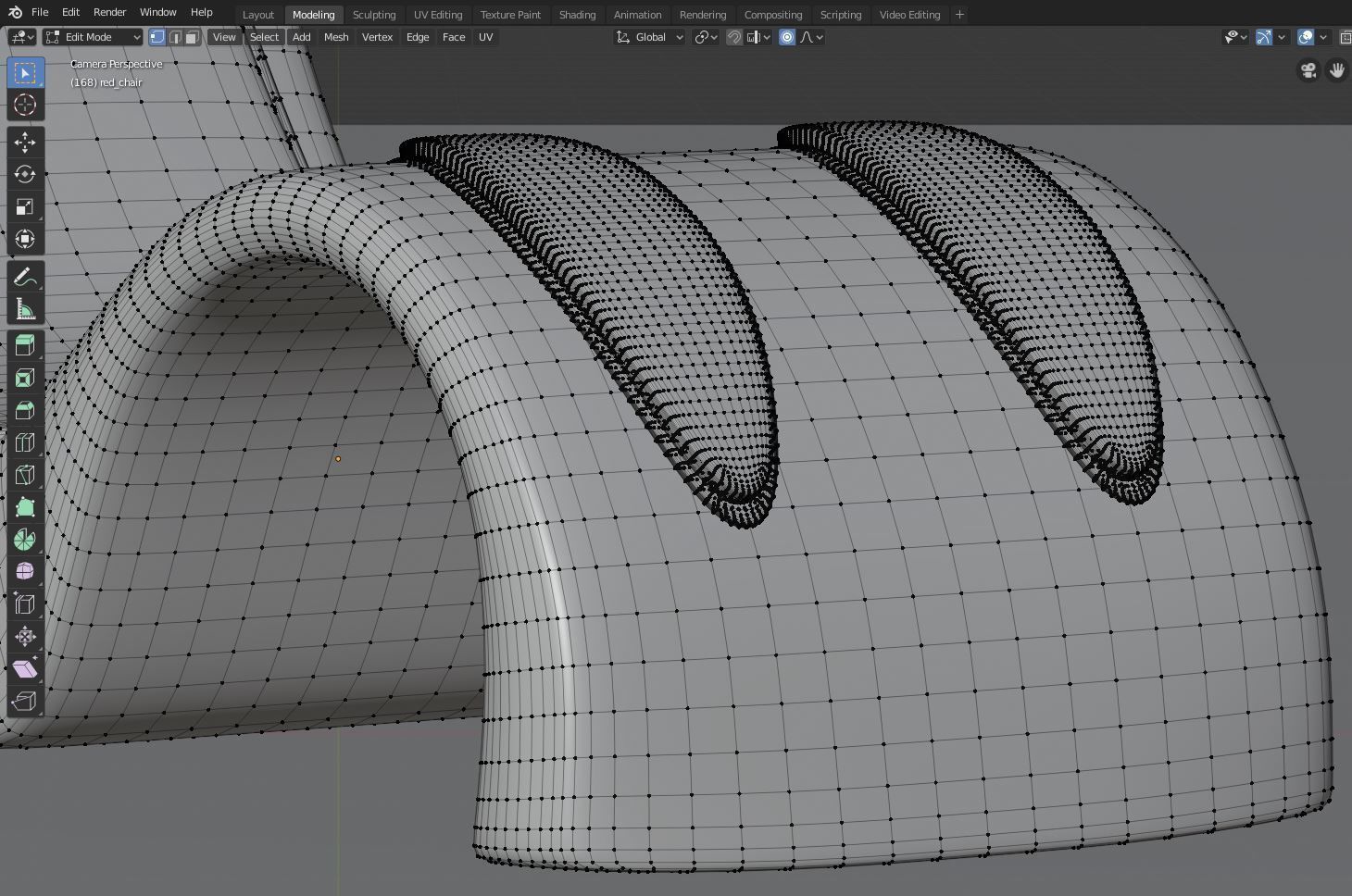Viewport: 1352px width, 896px height.
Task: Activate the Poly Build tool
Action: (x=25, y=507)
